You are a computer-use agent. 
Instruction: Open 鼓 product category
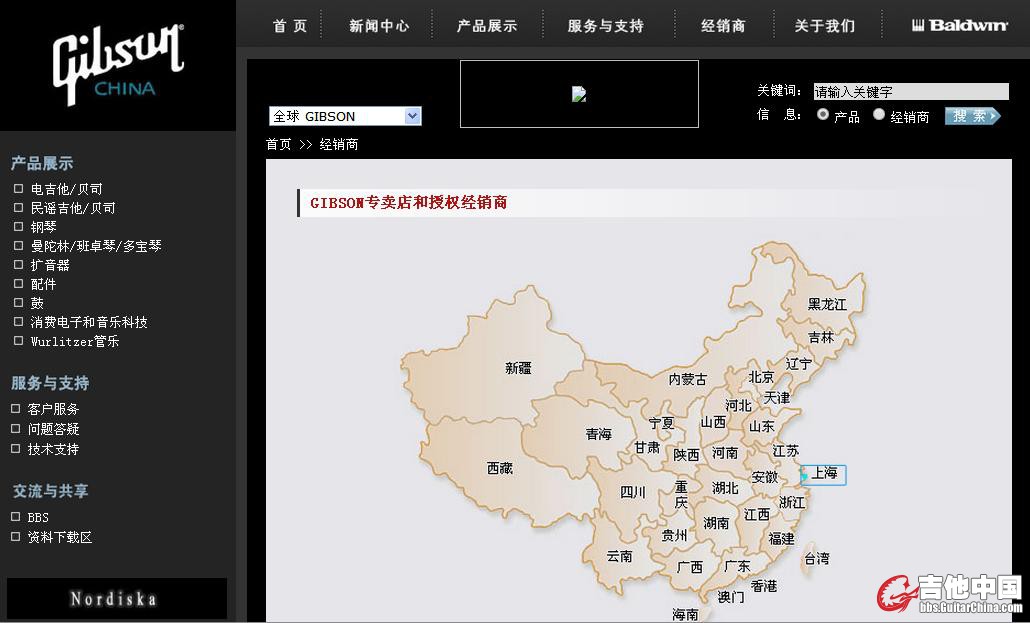click(37, 304)
